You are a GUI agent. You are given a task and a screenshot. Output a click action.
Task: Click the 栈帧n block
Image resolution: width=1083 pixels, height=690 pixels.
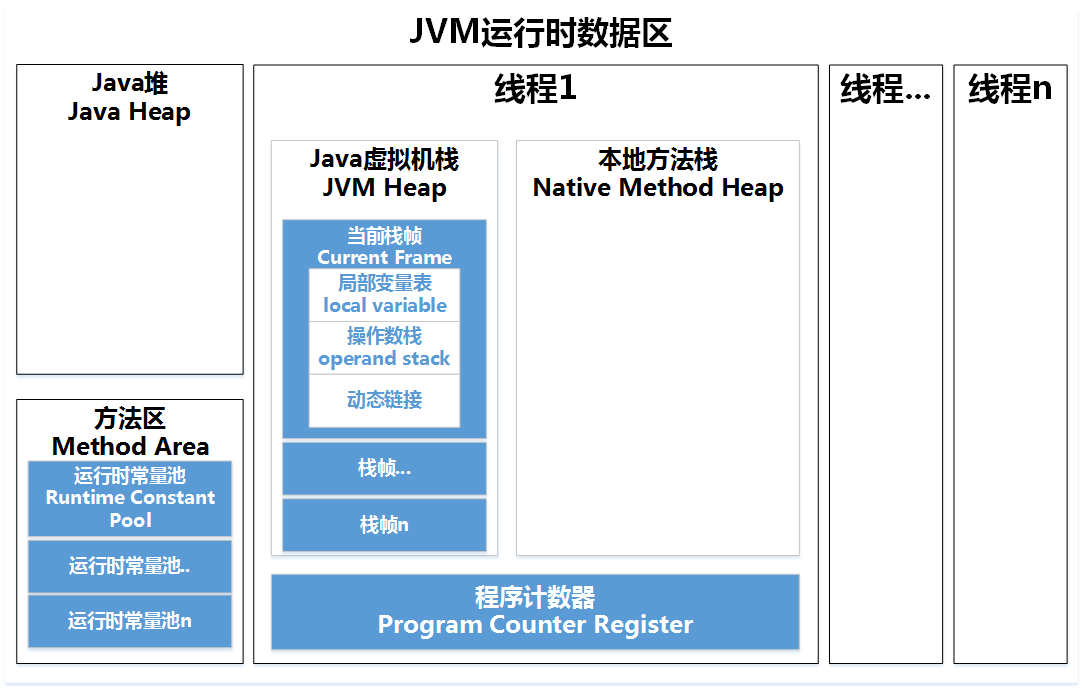(x=384, y=525)
